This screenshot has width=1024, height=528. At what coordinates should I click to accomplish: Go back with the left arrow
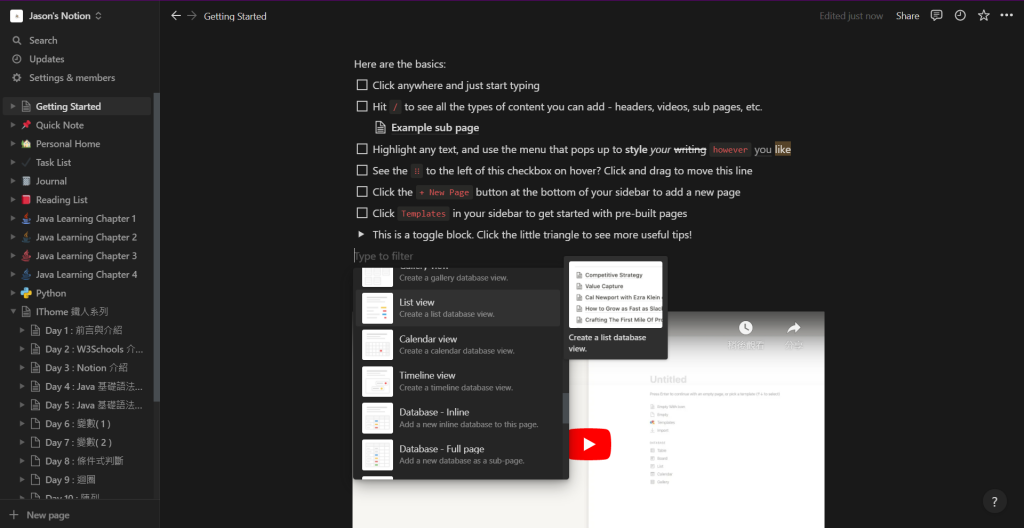tap(176, 16)
